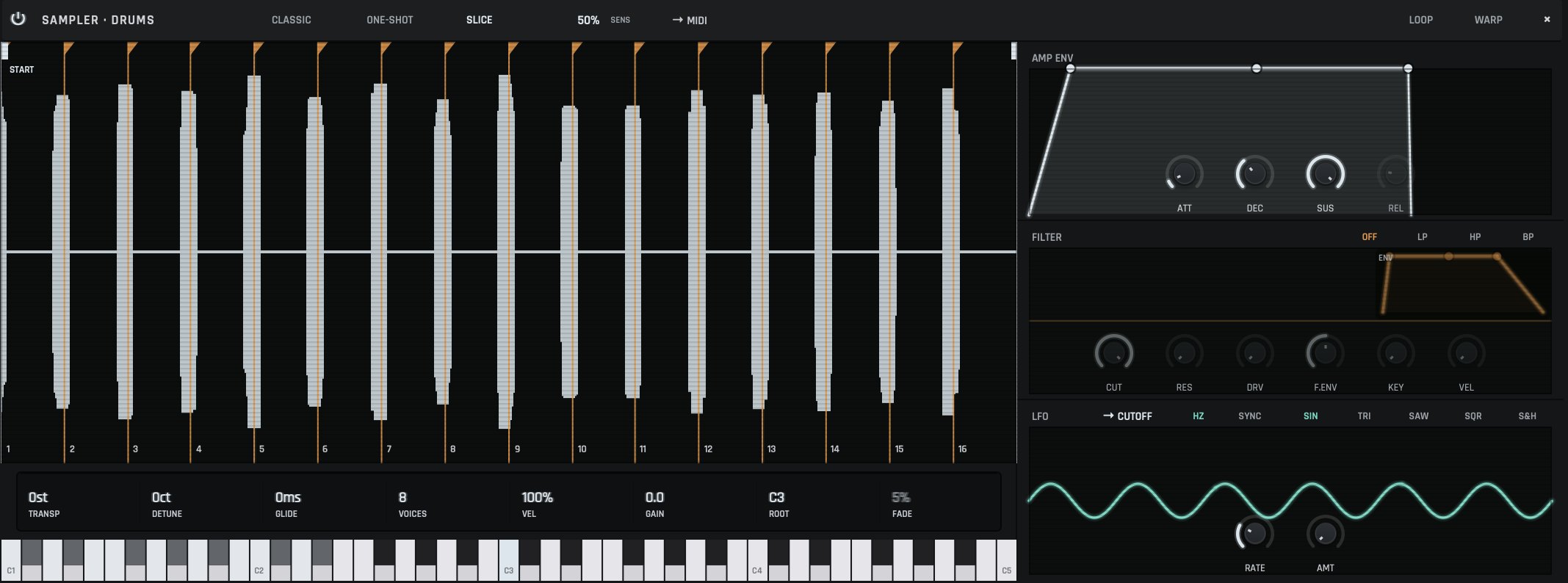The image size is (1568, 583).
Task: Click the filter ENV envelope graph
Action: tap(1463, 285)
